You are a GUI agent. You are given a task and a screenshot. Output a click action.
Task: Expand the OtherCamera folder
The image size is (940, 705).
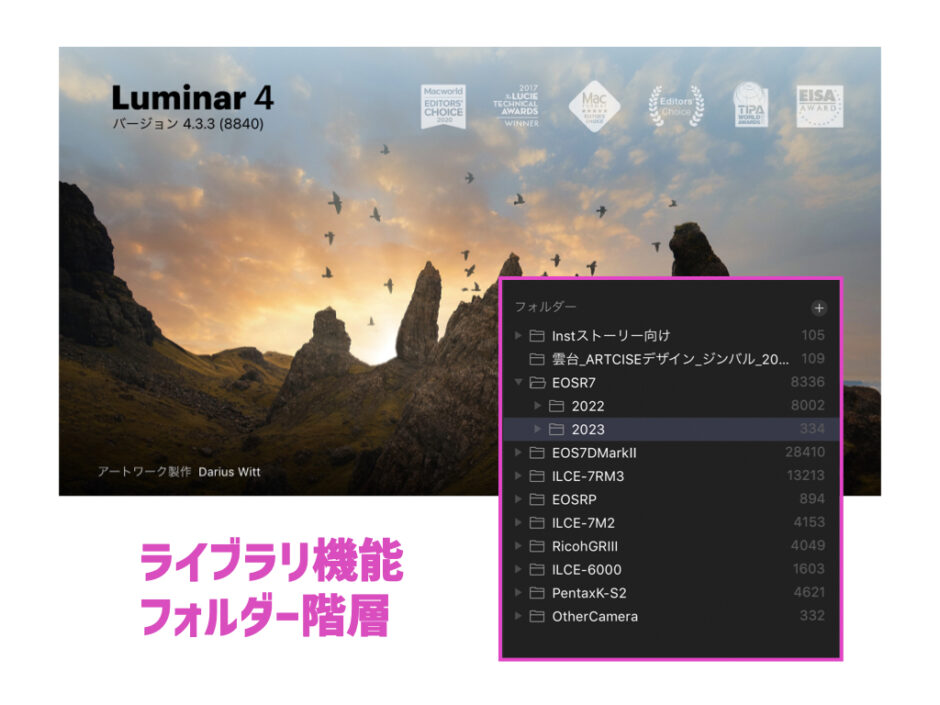point(518,616)
